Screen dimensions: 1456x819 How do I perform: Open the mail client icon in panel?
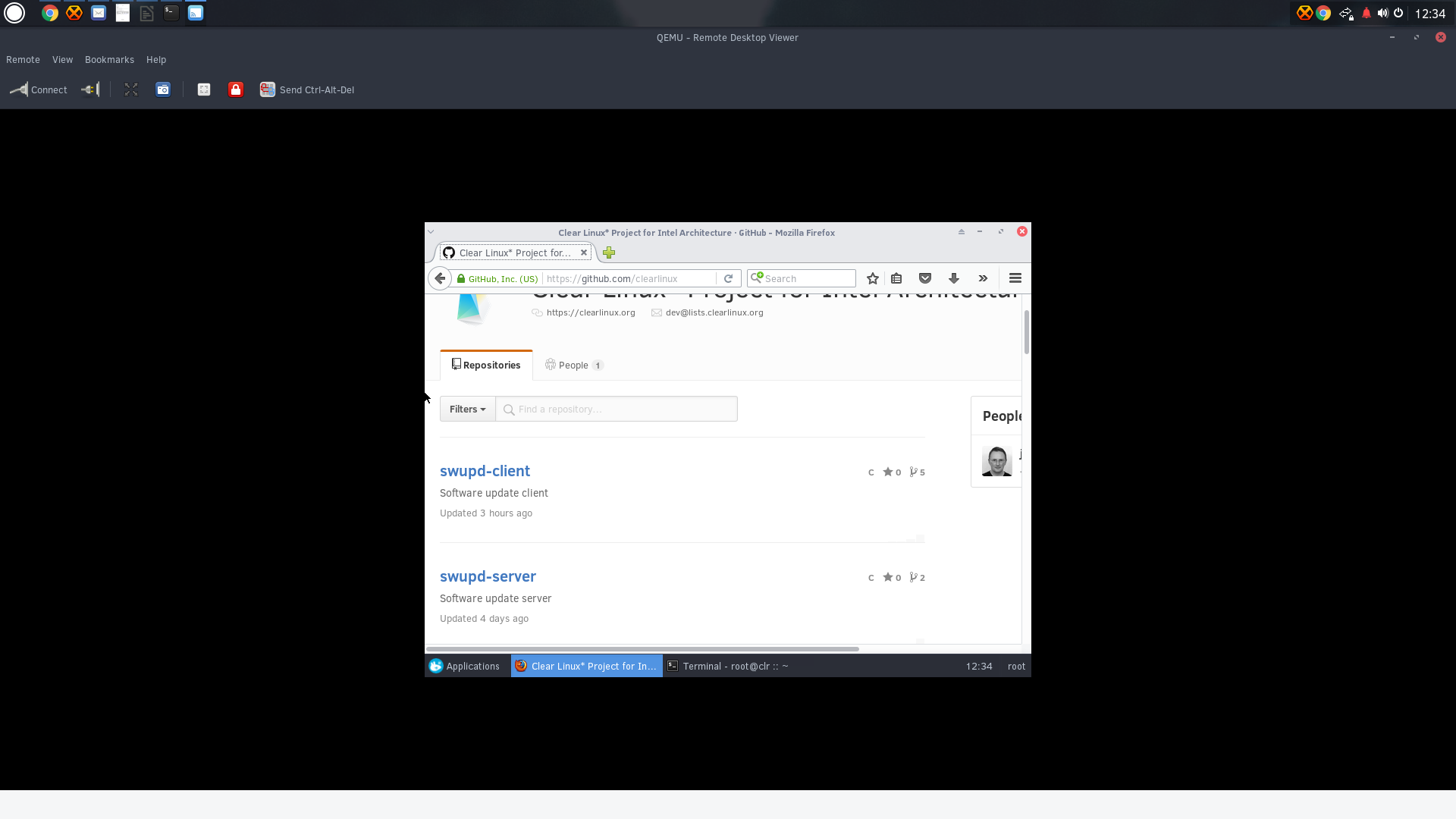click(99, 13)
